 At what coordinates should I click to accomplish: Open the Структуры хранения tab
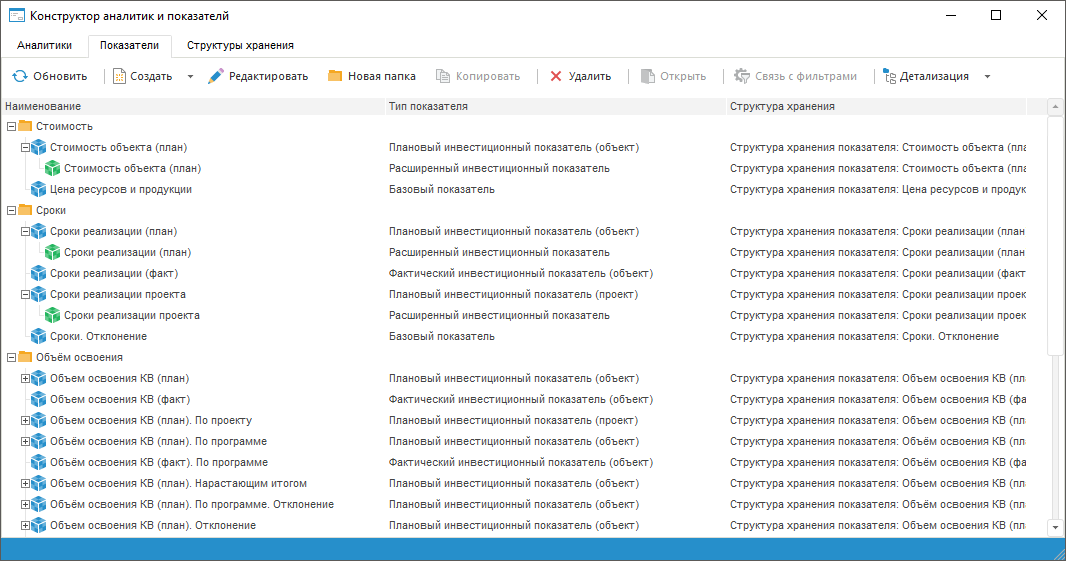(240, 45)
